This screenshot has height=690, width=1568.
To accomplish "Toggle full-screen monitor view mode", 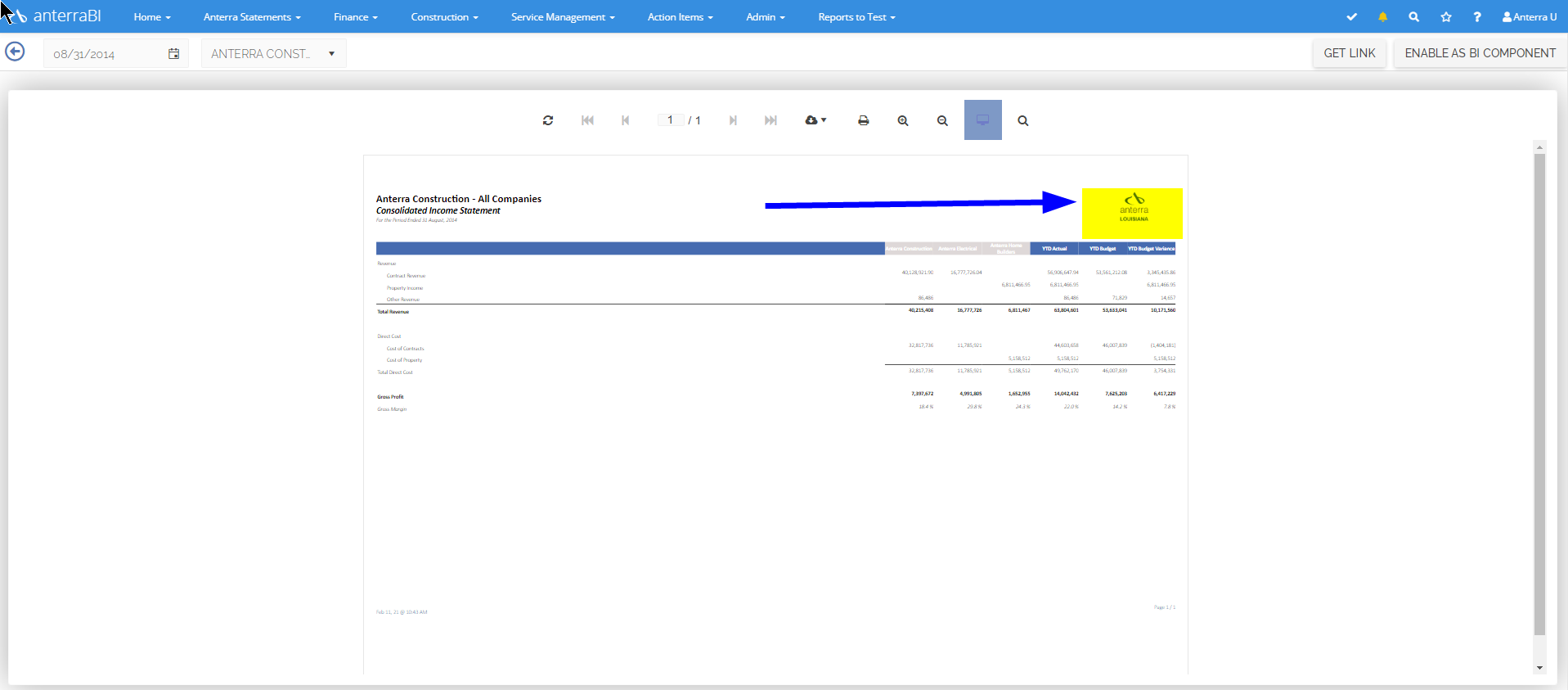I will pos(982,120).
